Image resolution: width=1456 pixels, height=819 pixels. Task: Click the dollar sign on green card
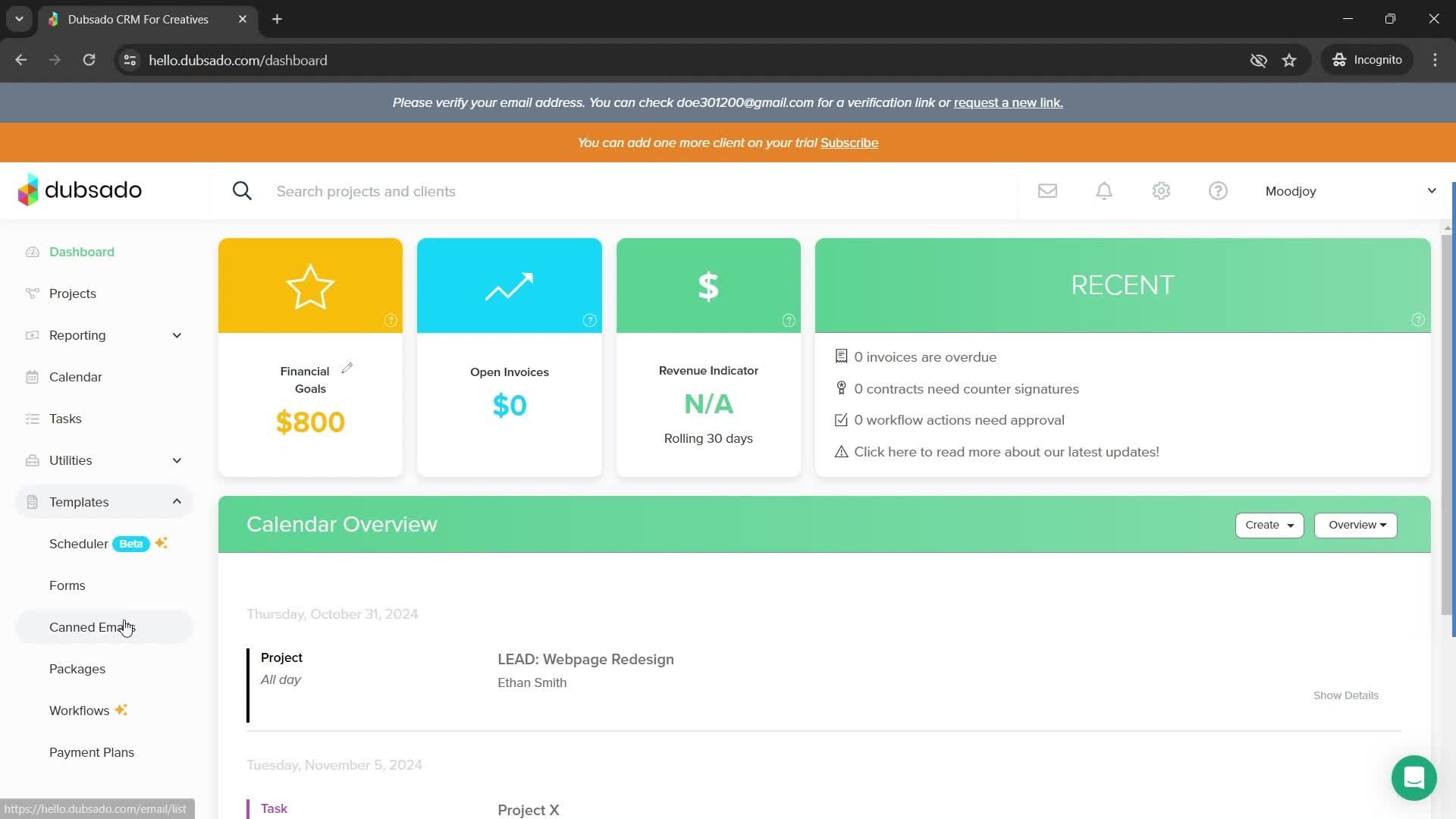pos(708,287)
